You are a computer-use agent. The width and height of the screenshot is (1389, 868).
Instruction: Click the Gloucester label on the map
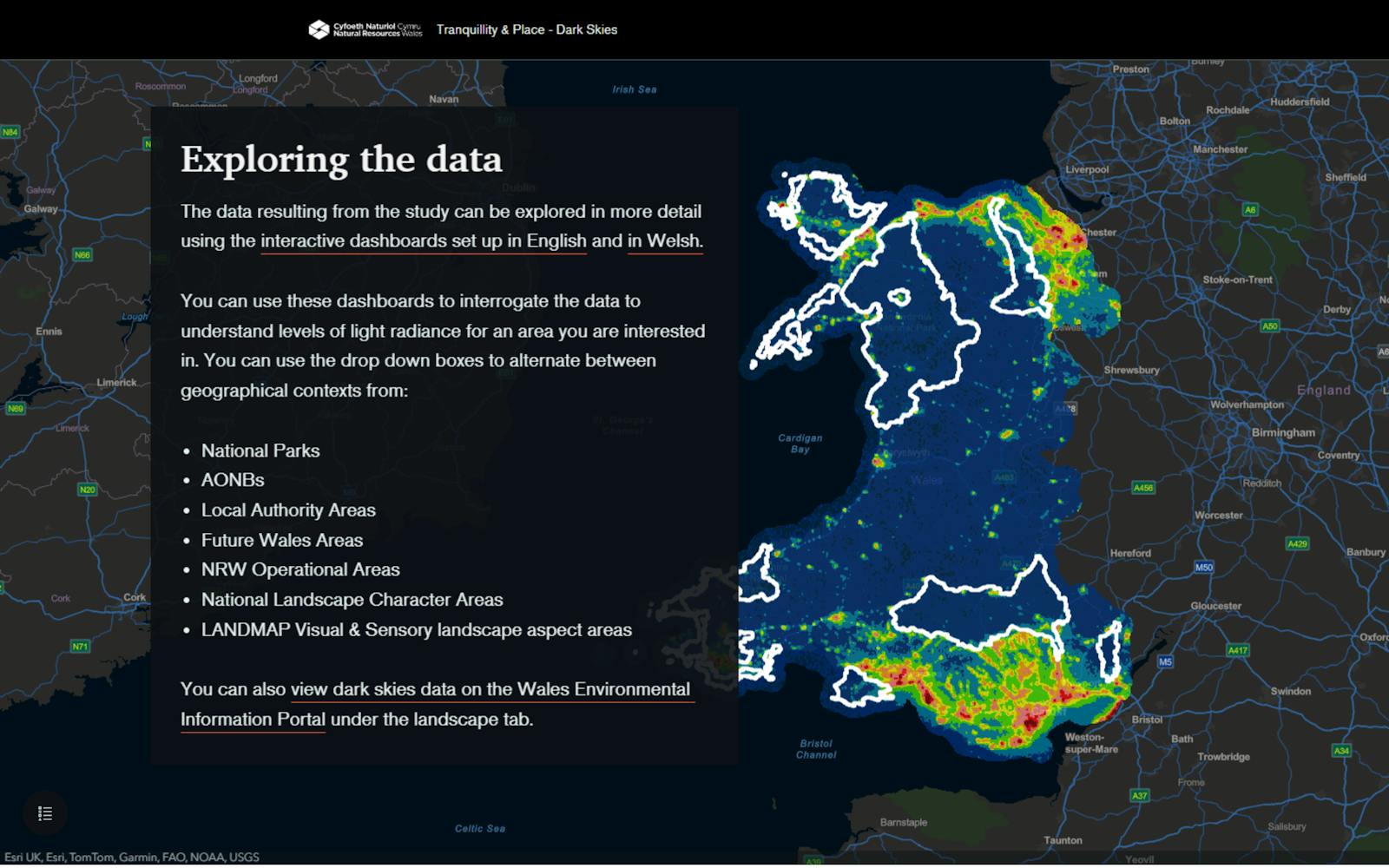1215,606
